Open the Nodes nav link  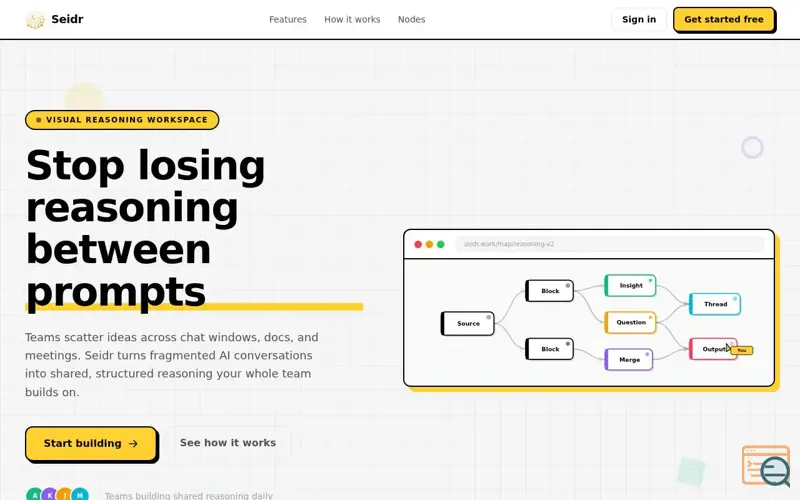[411, 19]
